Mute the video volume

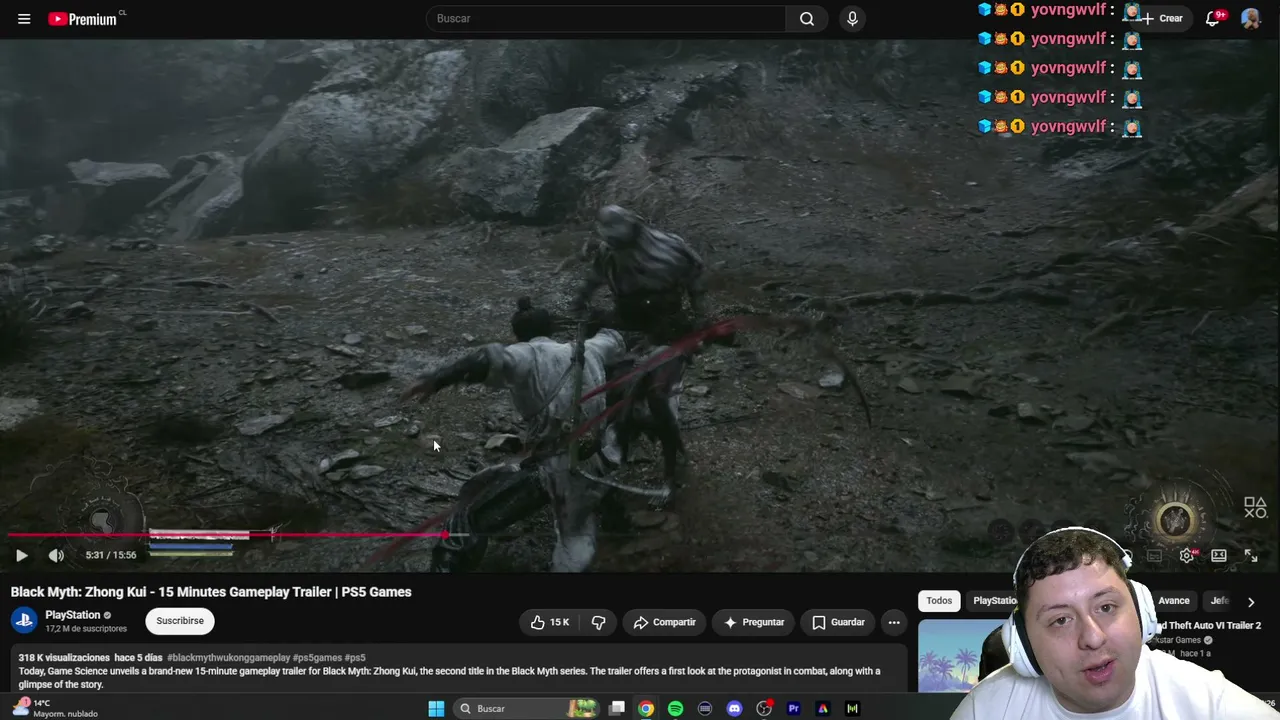56,555
